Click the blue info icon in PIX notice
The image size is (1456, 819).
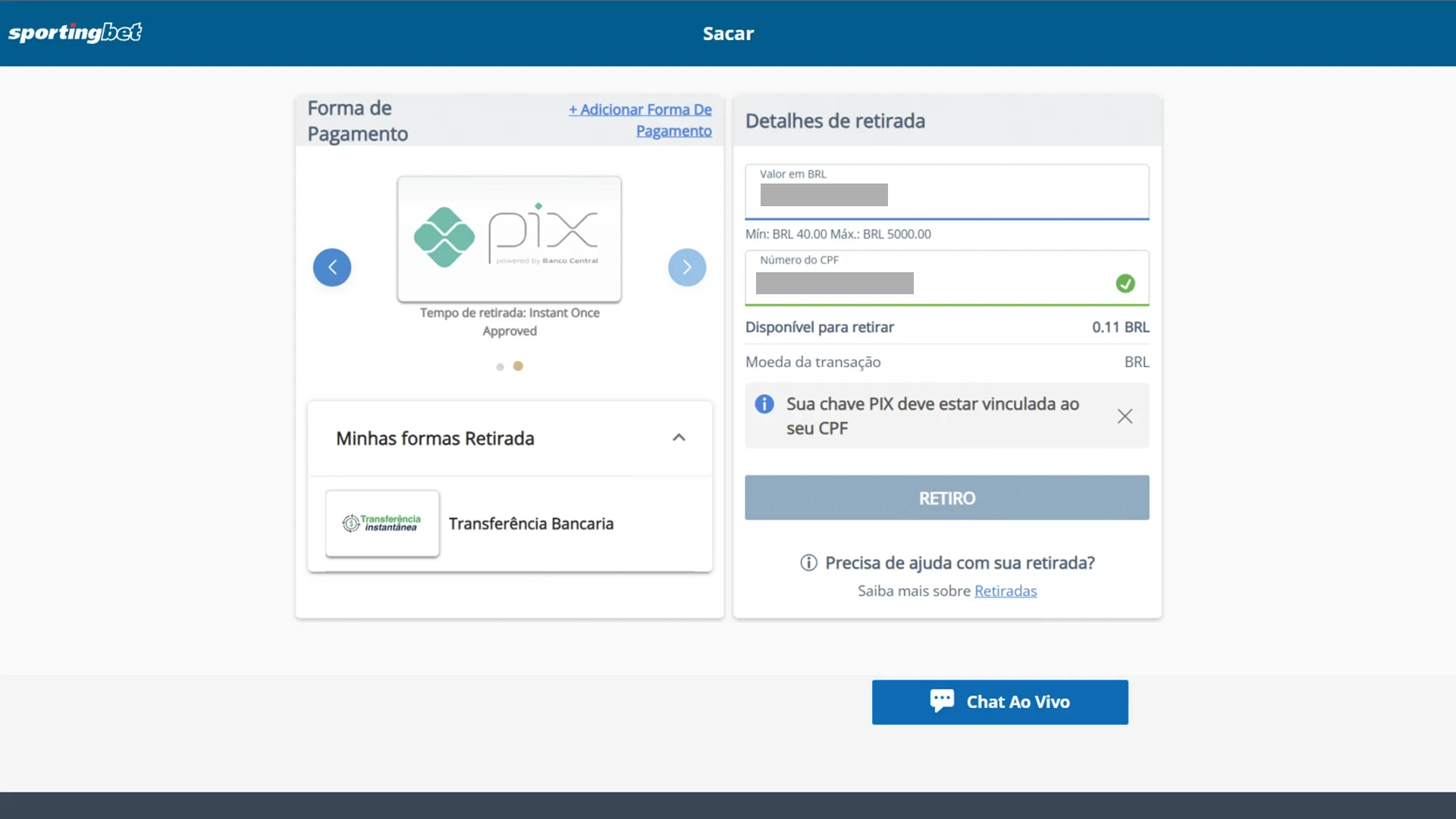click(764, 404)
